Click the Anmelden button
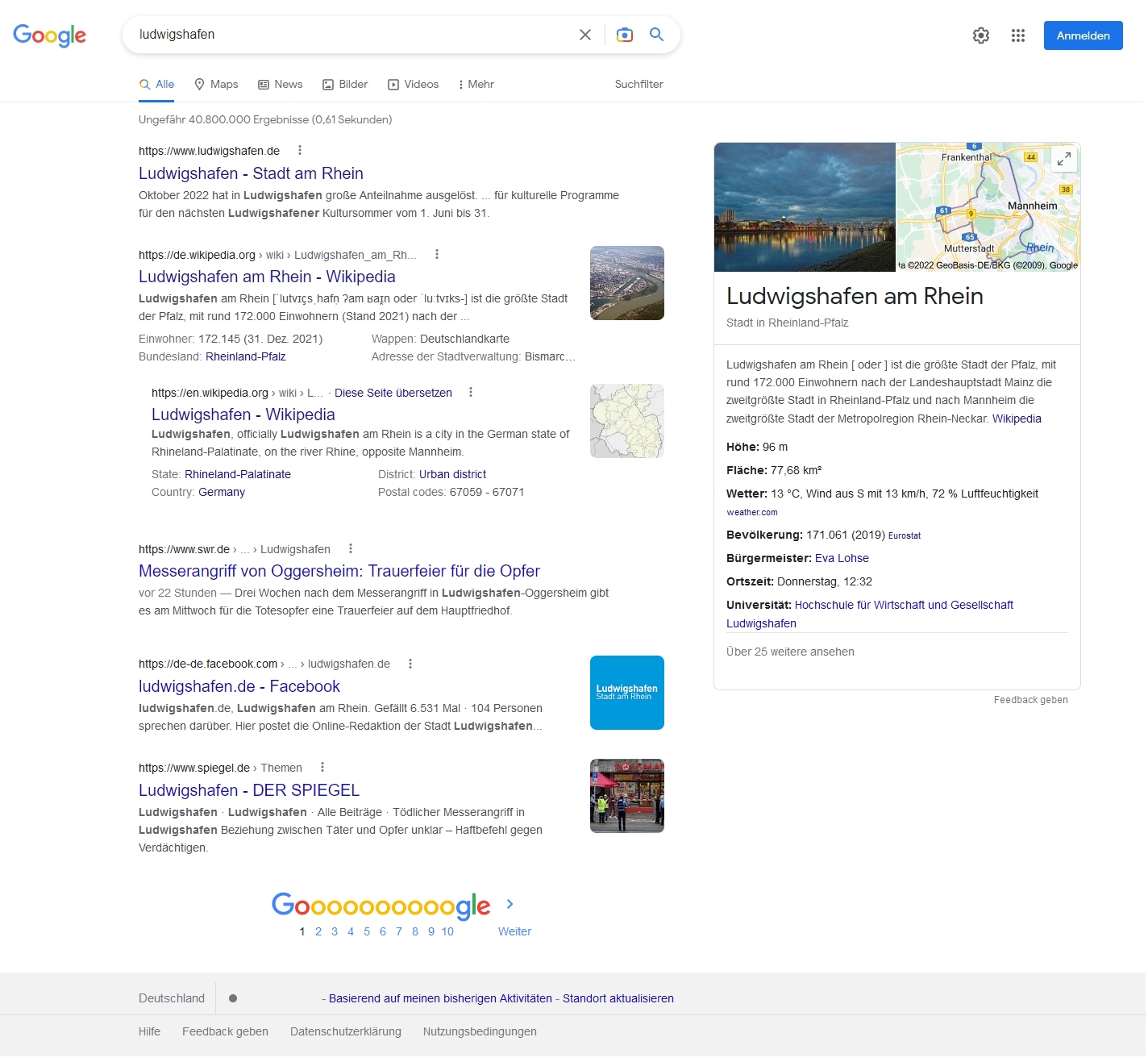1148x1058 pixels. [1083, 35]
